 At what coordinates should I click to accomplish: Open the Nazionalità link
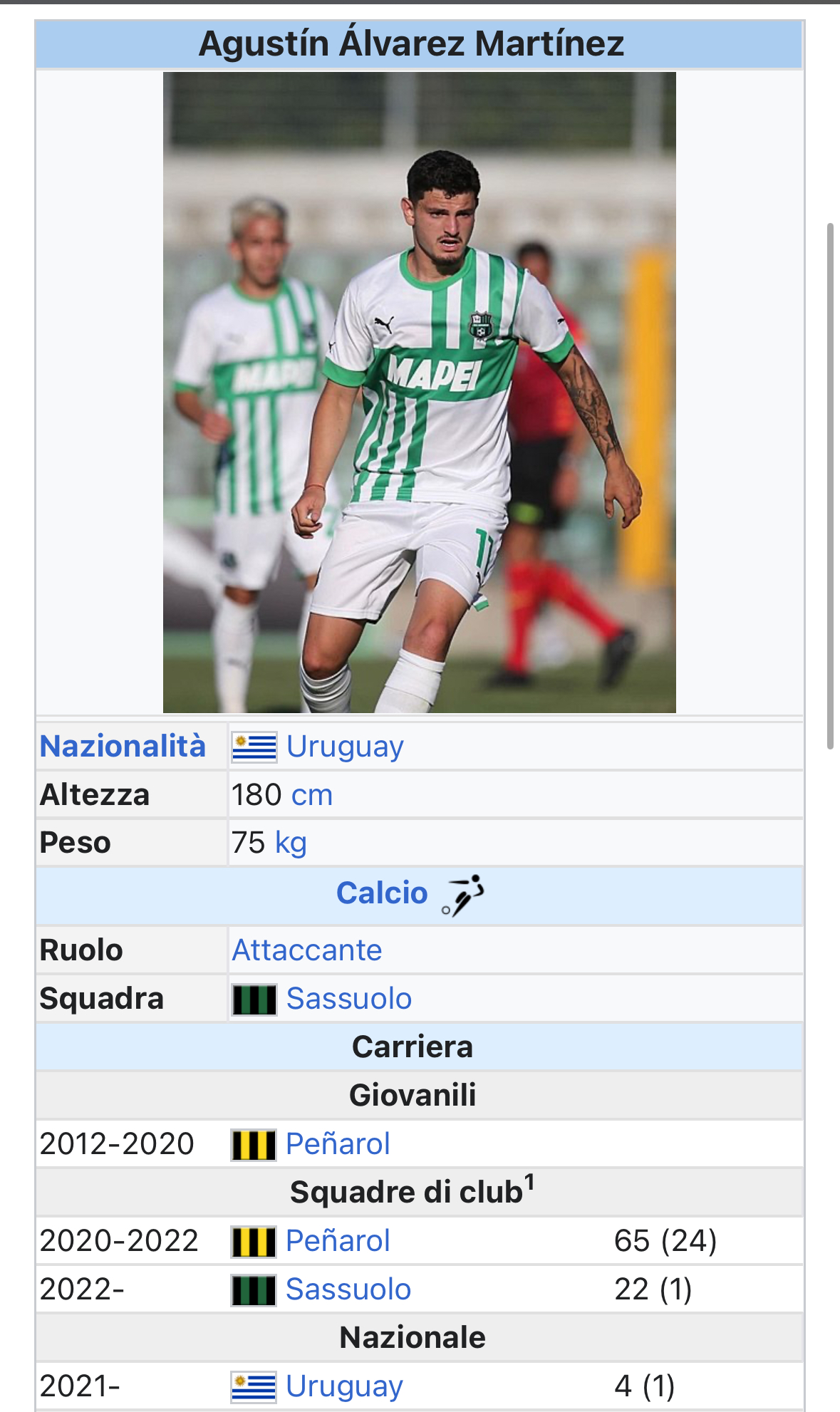123,746
